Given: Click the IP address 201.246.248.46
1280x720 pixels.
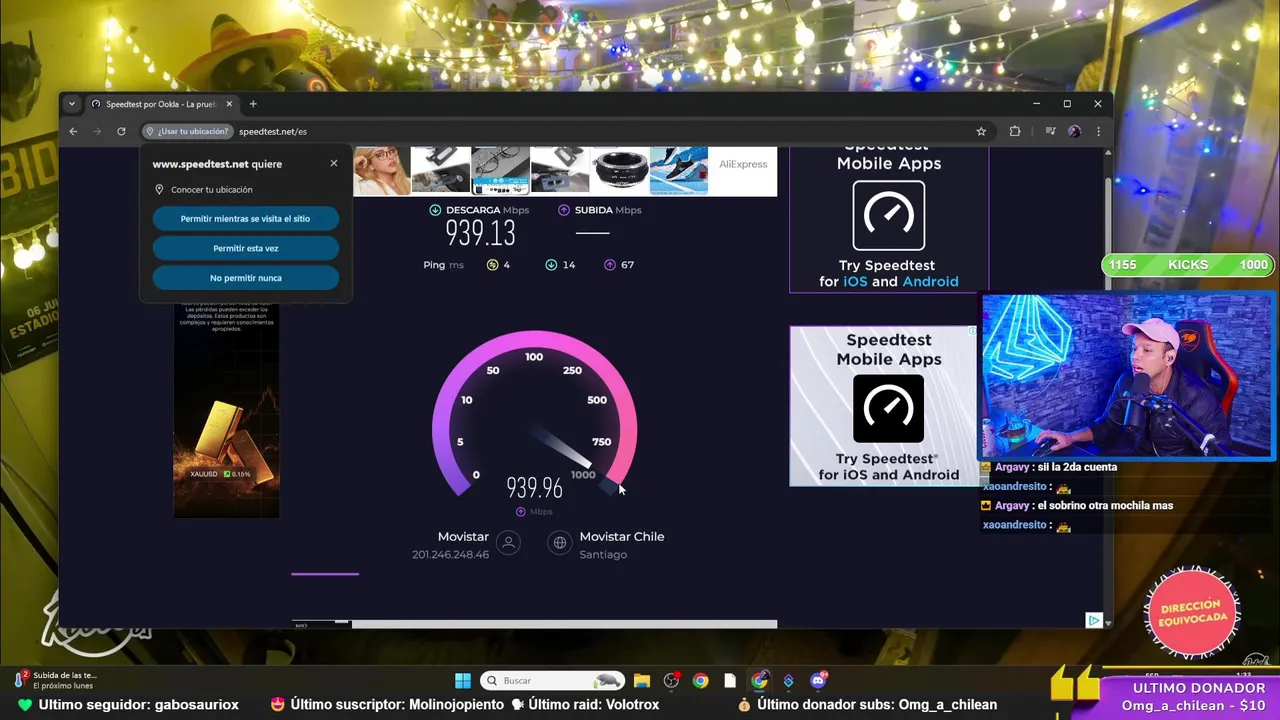Looking at the screenshot, I should [x=450, y=555].
